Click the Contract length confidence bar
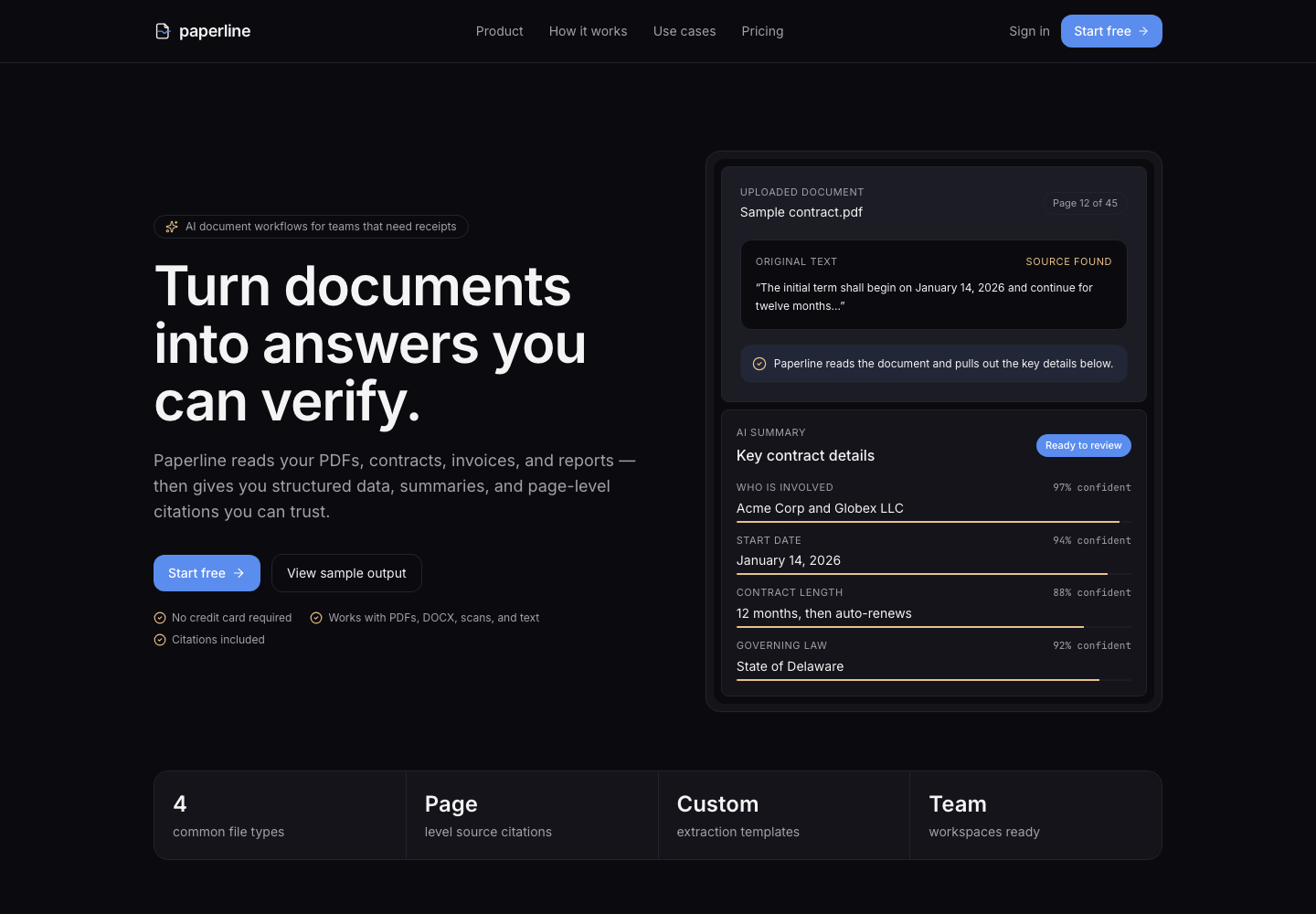This screenshot has height=914, width=1316. point(933,627)
